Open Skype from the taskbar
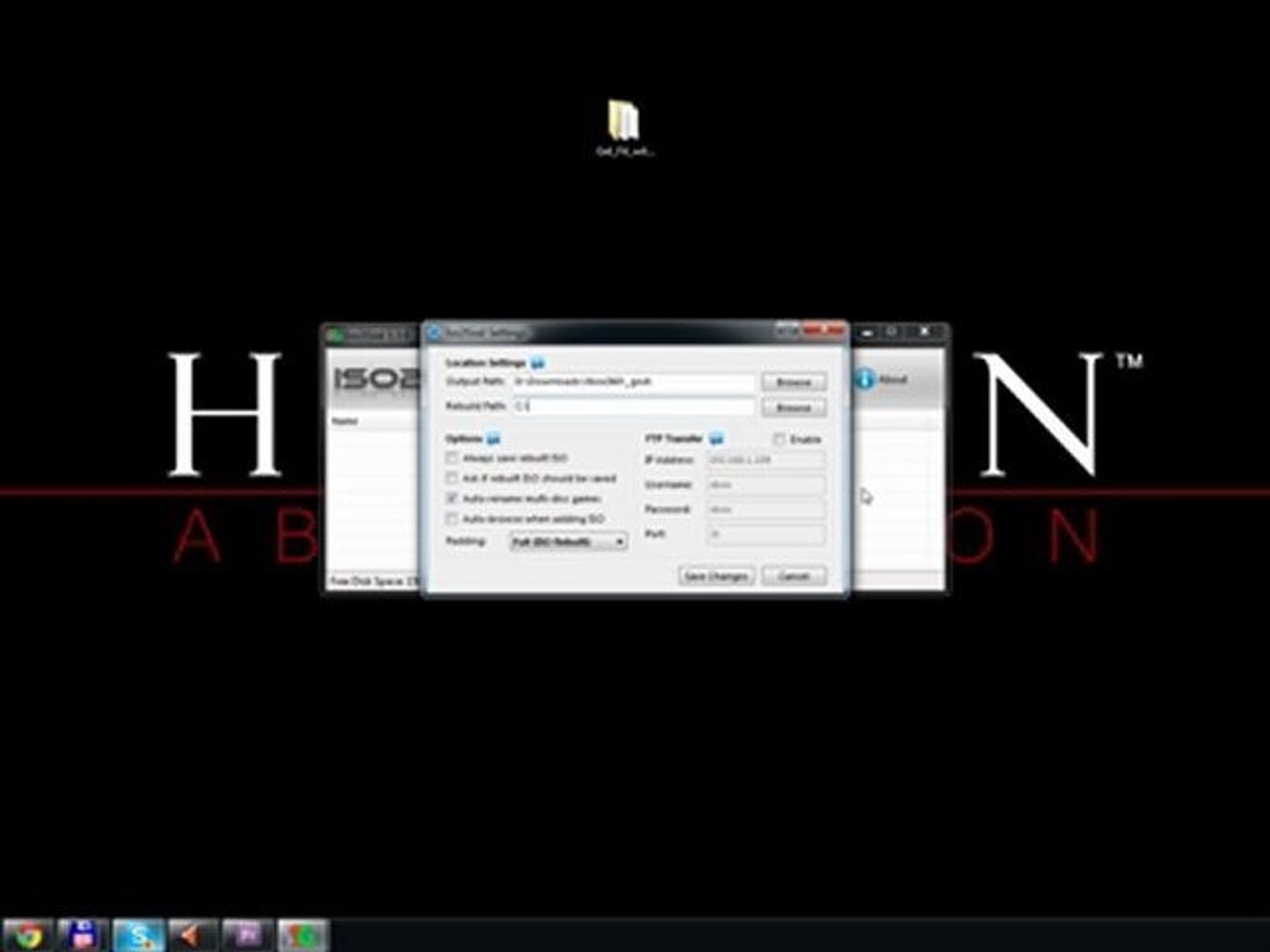 point(138,935)
